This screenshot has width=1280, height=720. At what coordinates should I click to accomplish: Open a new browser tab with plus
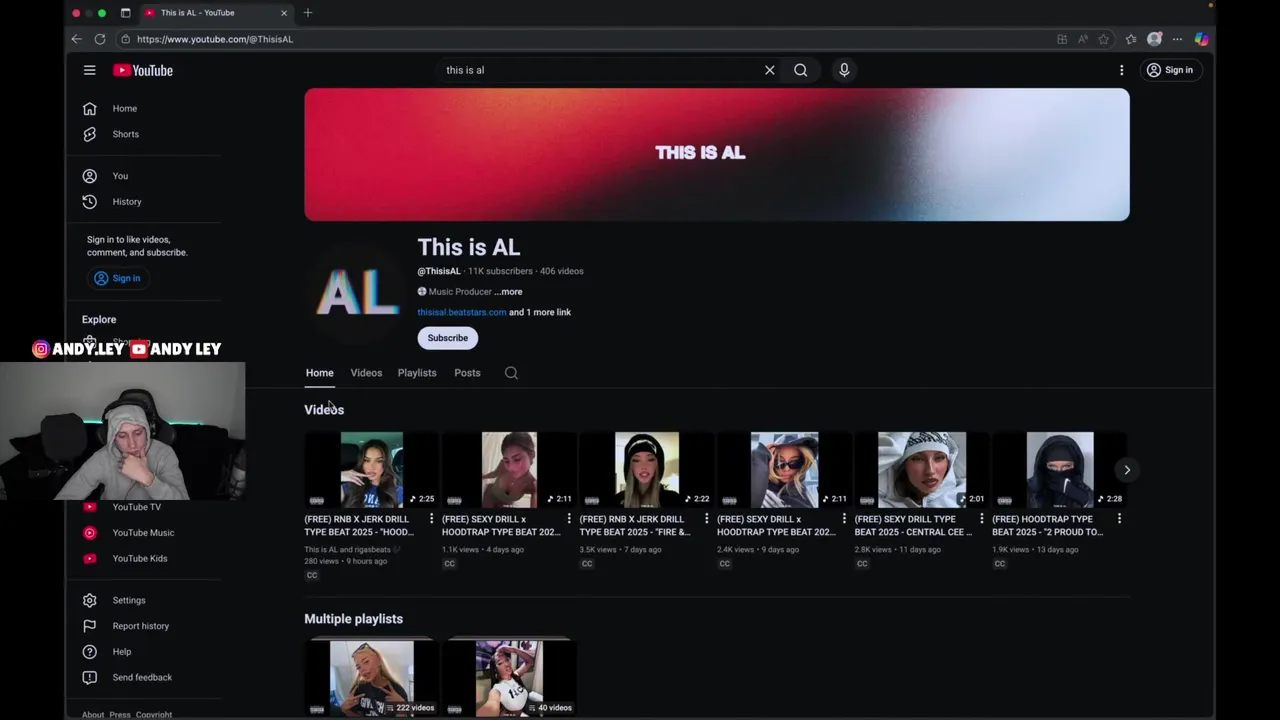click(308, 13)
